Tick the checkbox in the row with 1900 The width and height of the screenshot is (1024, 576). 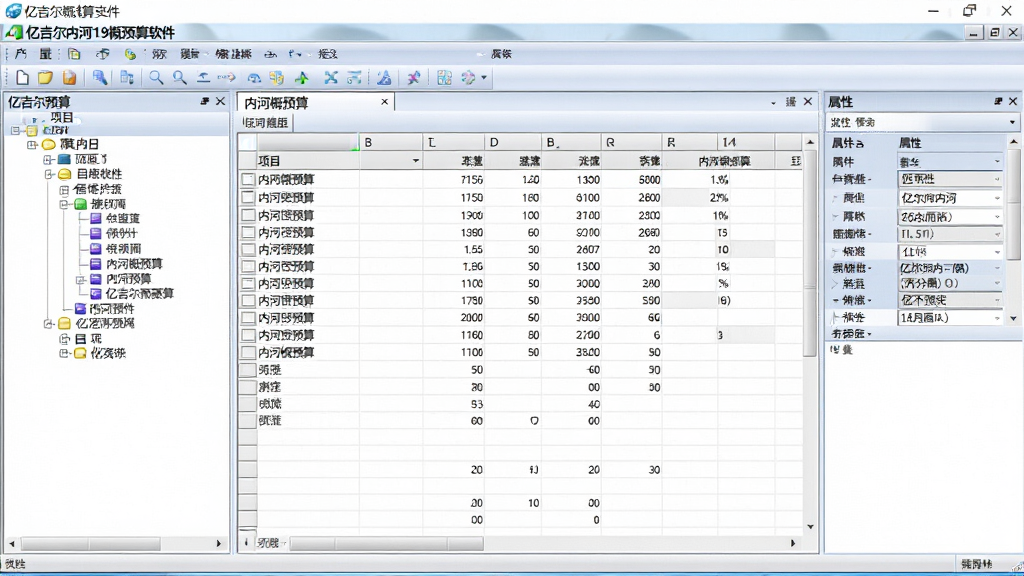(248, 215)
